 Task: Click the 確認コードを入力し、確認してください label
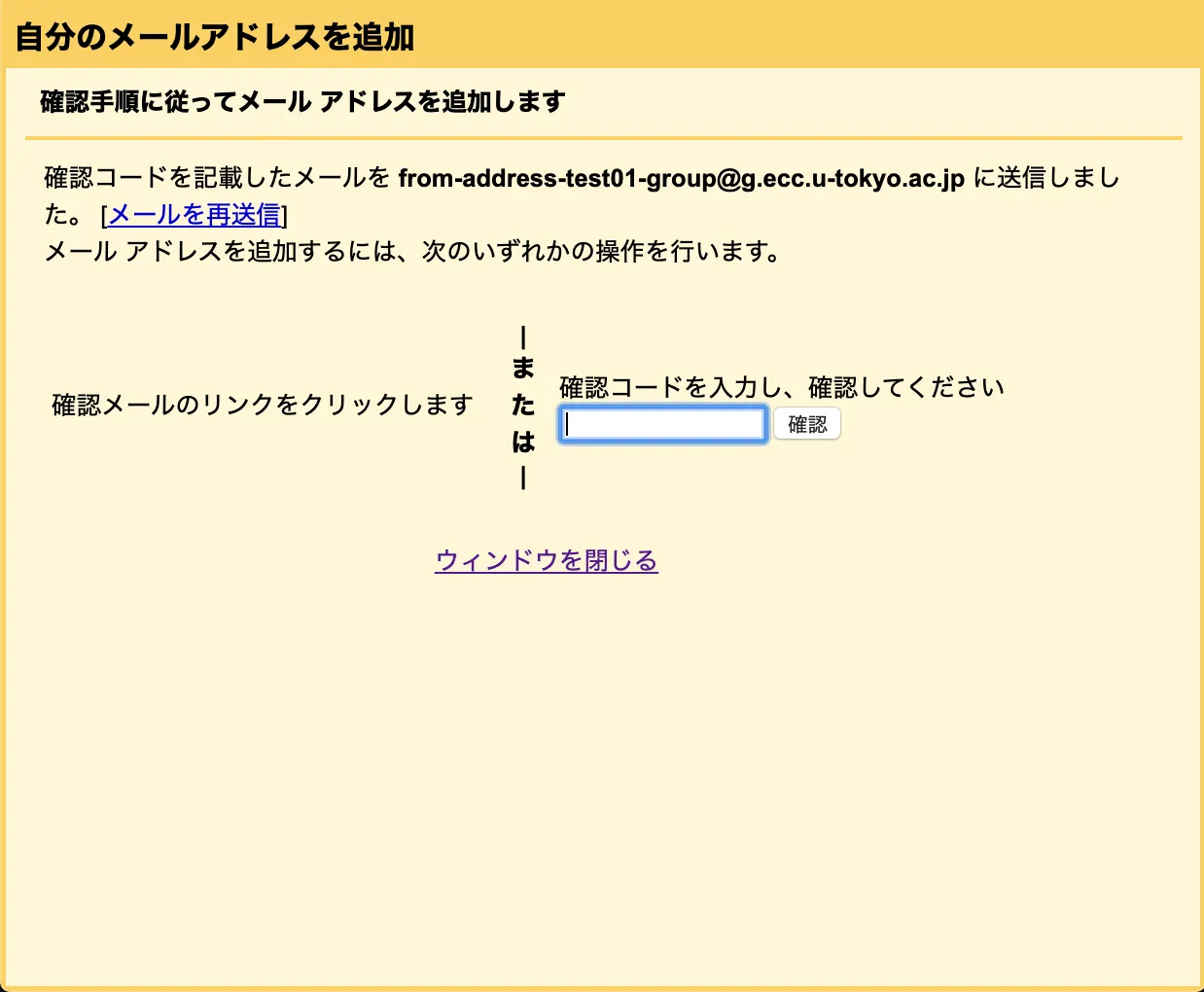pos(781,387)
